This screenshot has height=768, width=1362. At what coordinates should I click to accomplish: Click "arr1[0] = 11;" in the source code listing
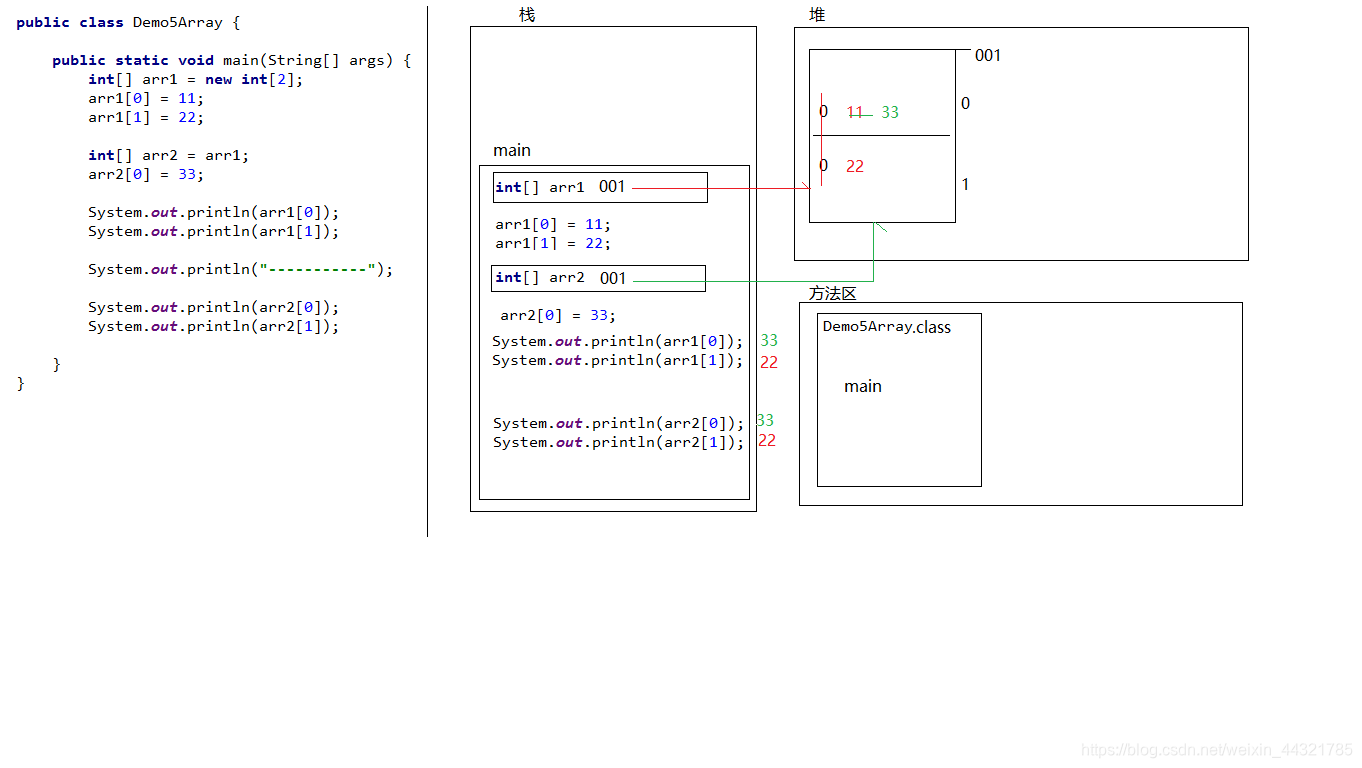(x=146, y=98)
